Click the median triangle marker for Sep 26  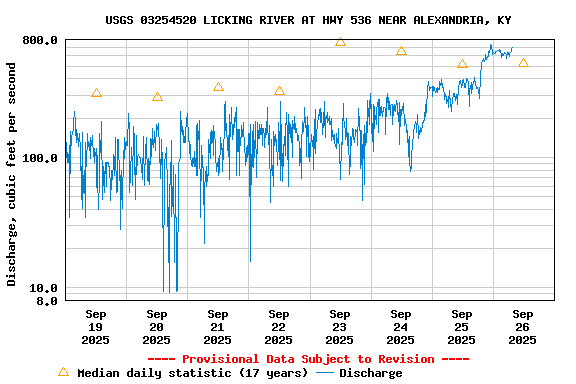pos(523,63)
